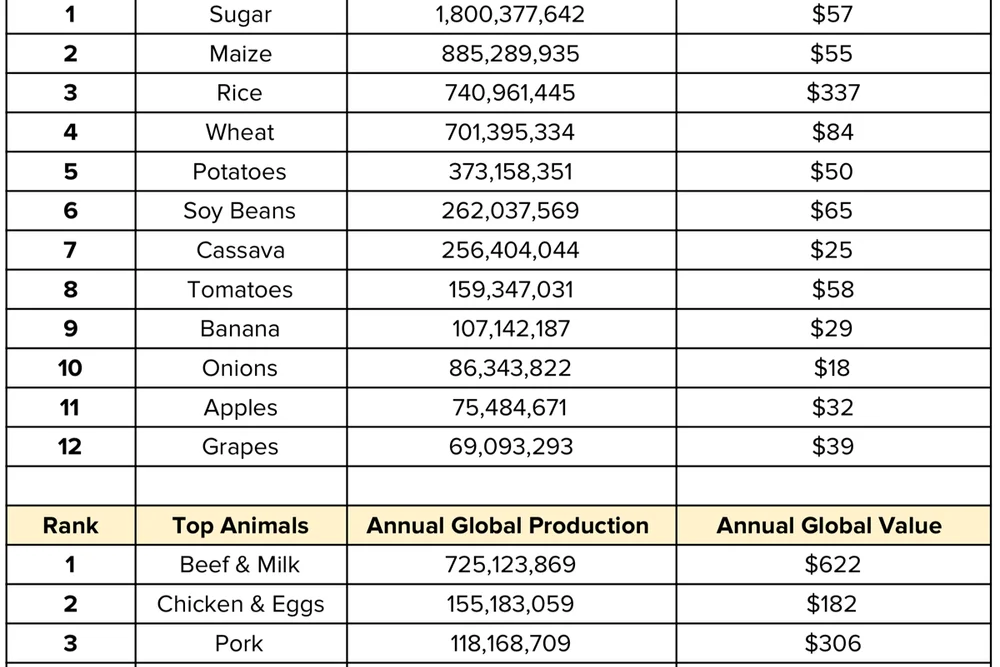
Task: Click the Pork value cell showing $306
Action: tap(832, 643)
